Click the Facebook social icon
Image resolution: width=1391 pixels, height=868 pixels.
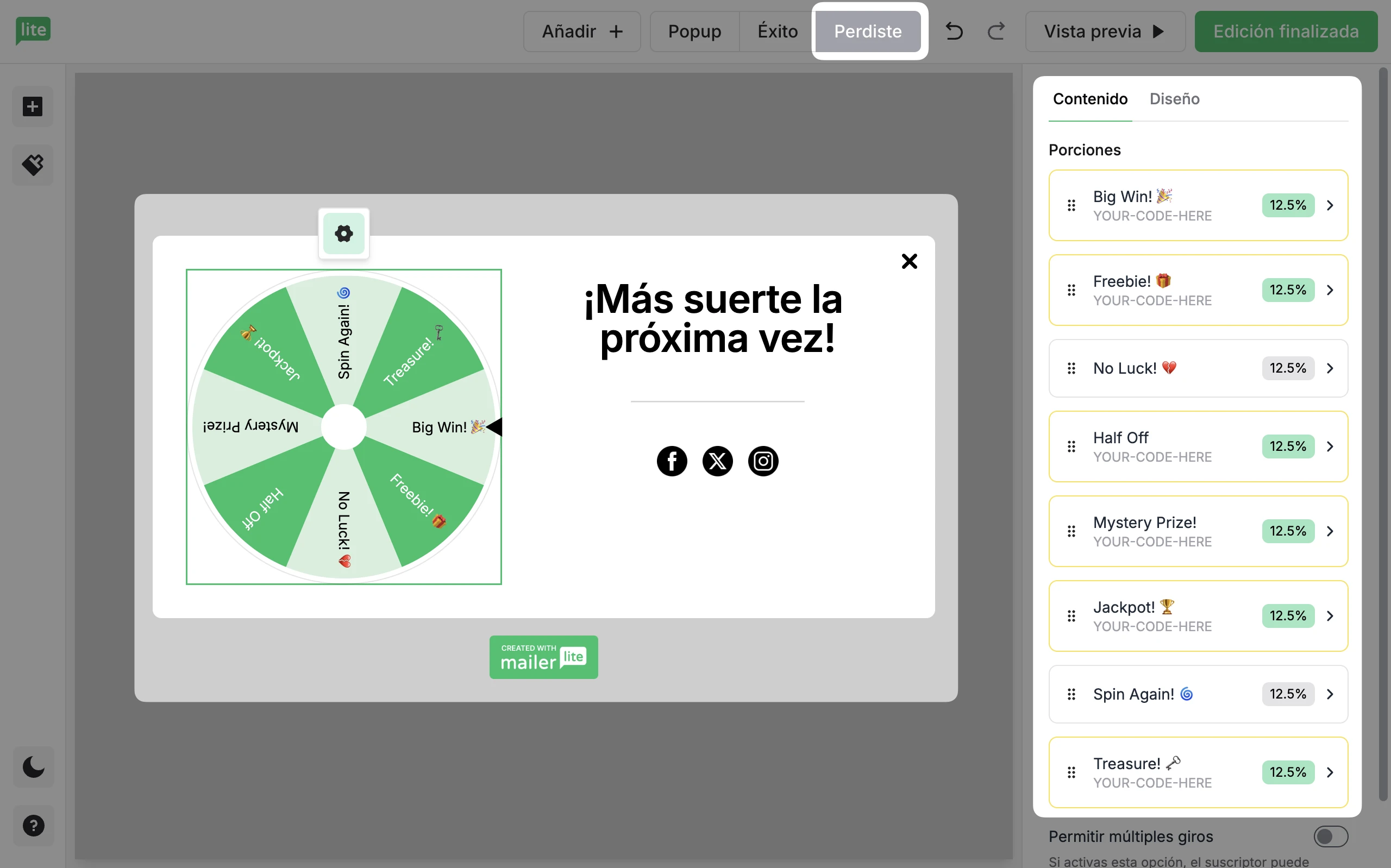coord(672,461)
